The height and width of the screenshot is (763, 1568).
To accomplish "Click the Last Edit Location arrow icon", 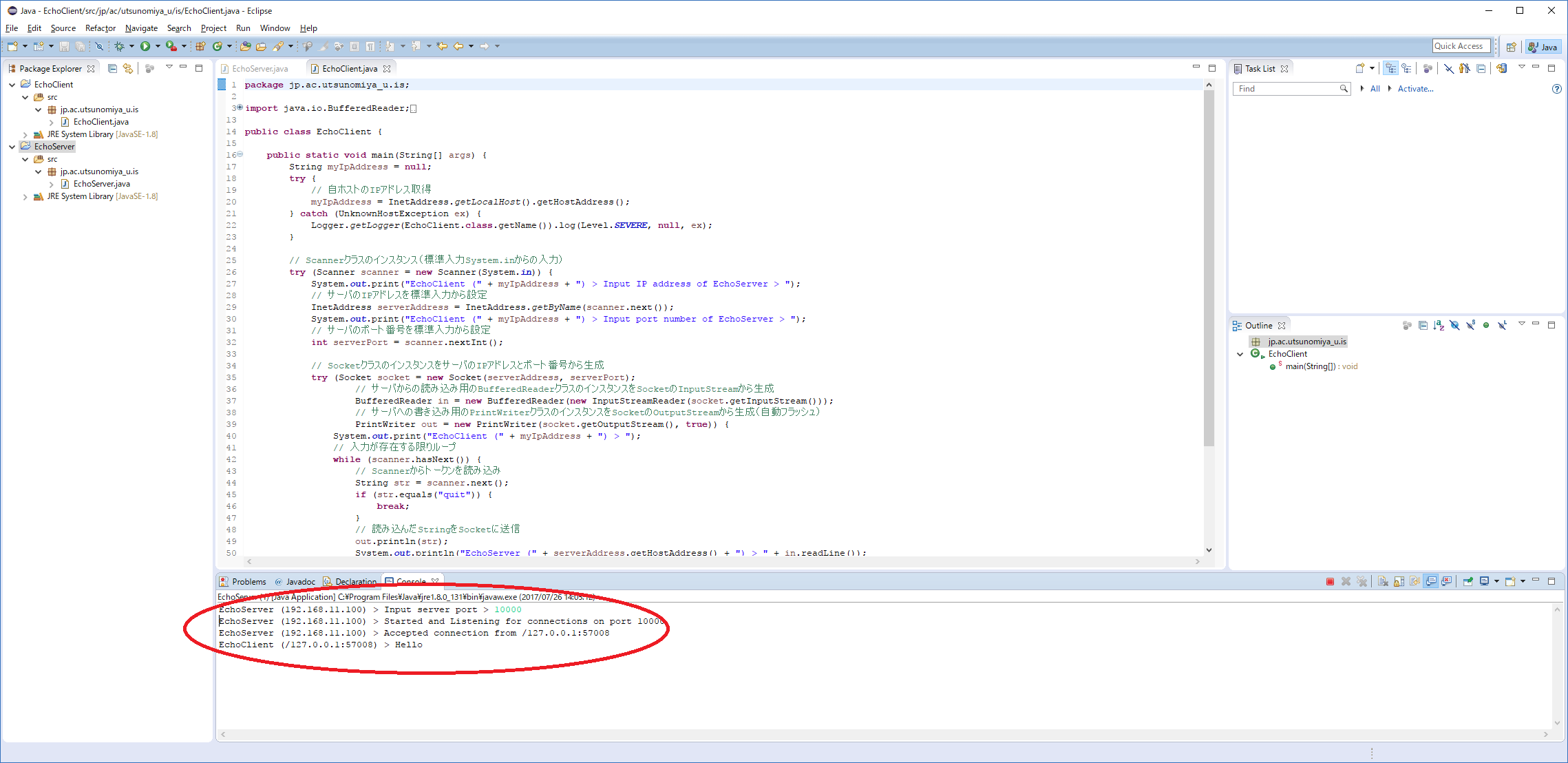I will (x=442, y=46).
